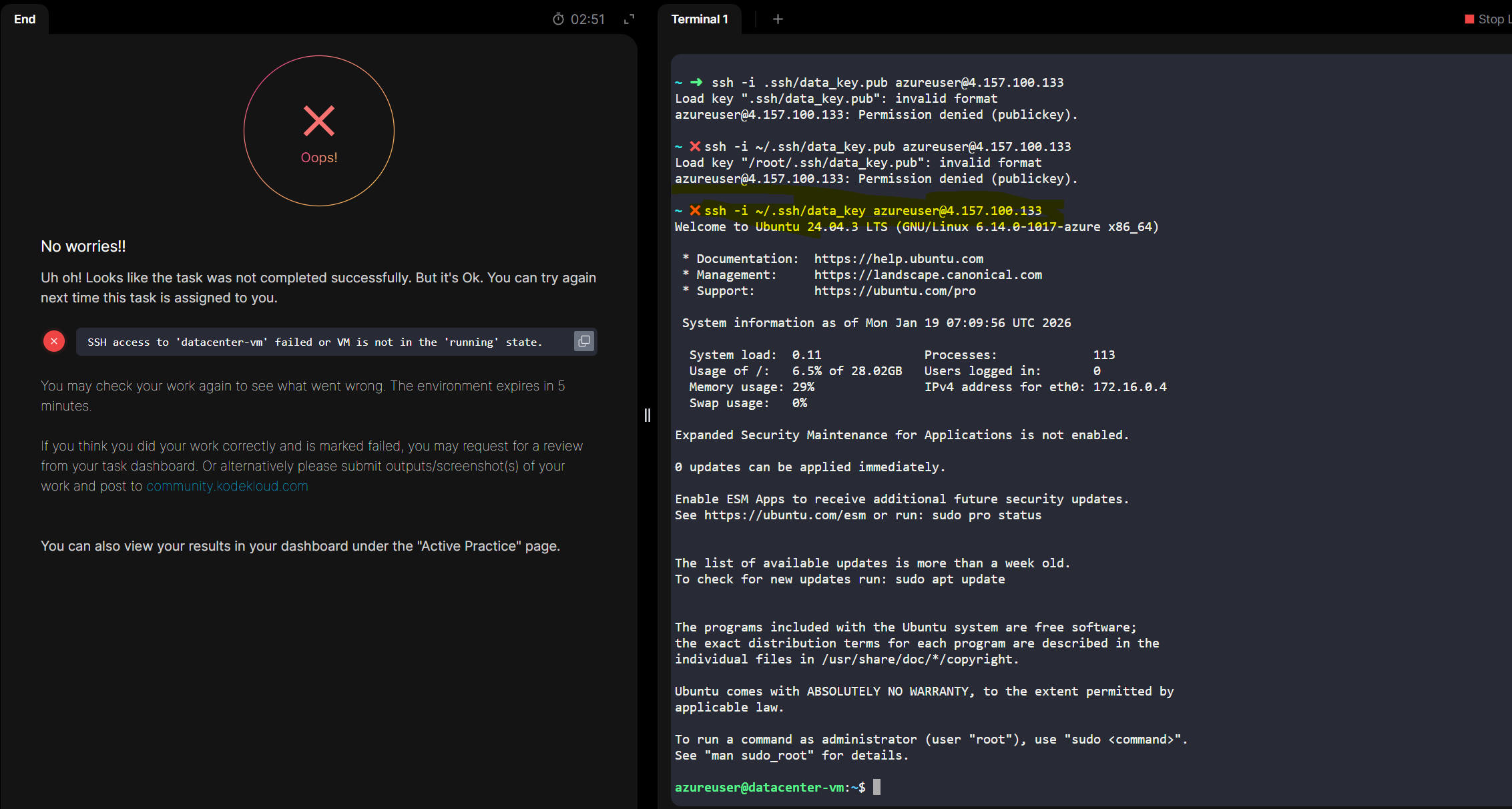
Task: Click the green arrow prompt icon in terminal
Action: coord(696,82)
